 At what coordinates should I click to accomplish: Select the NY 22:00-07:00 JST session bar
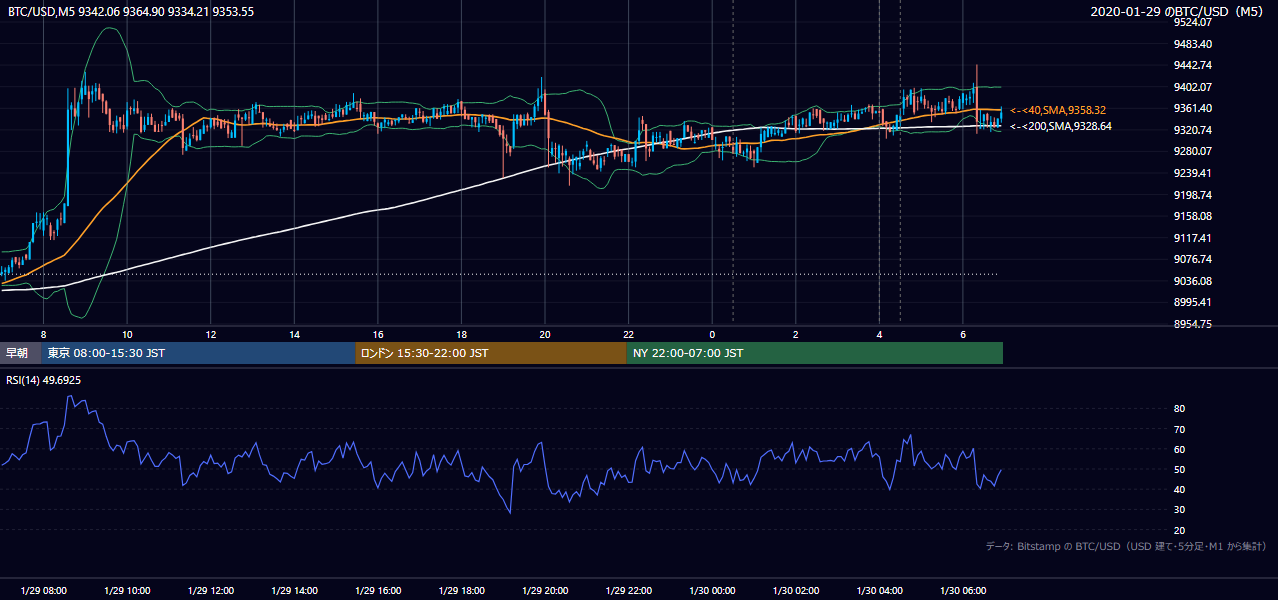coord(815,353)
